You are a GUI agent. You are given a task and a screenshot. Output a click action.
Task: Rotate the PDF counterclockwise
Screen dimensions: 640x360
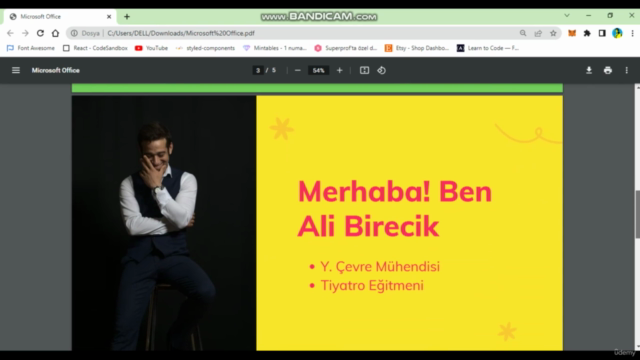(x=381, y=70)
